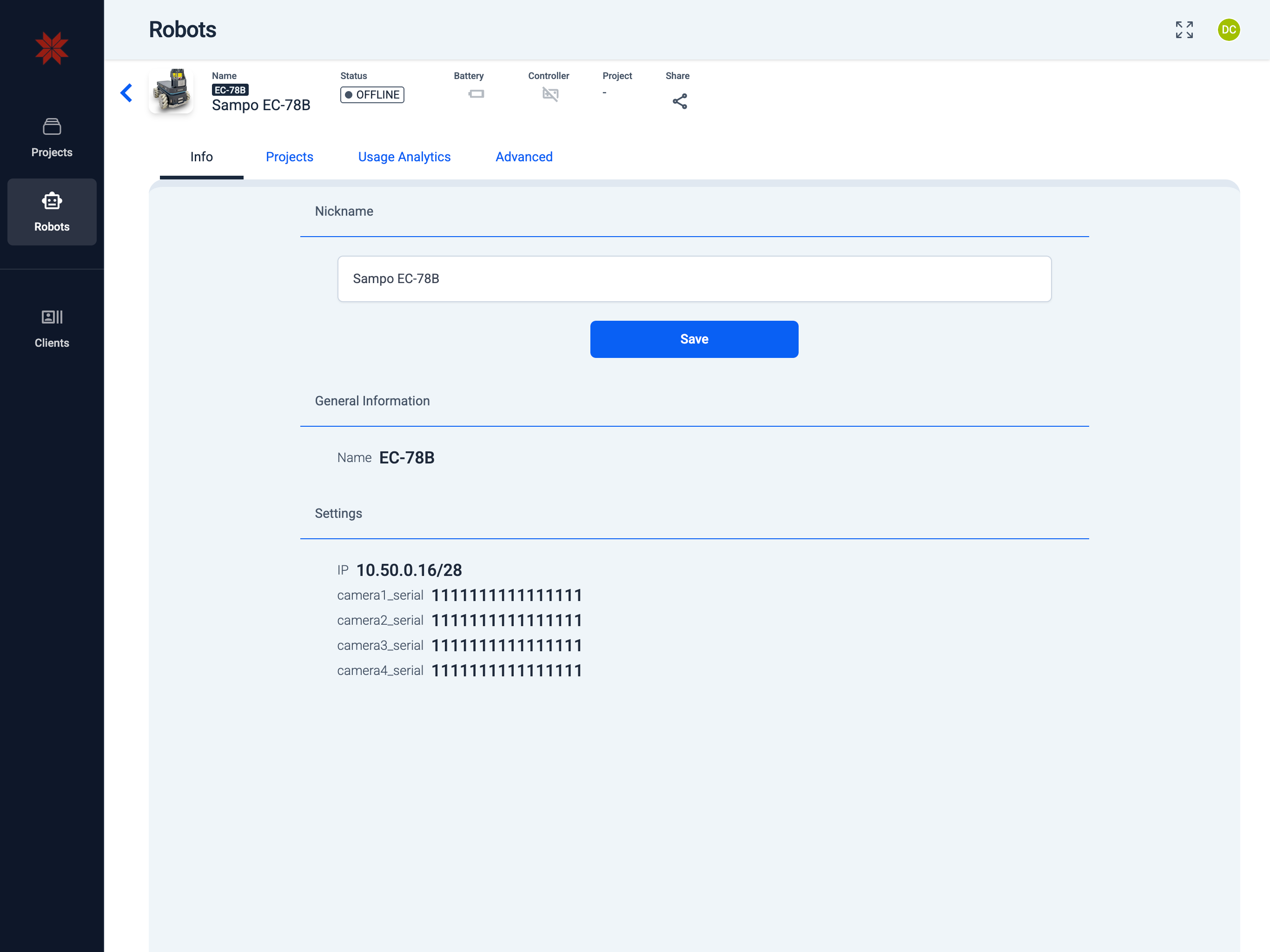This screenshot has height=952, width=1270.
Task: Click the OFFLINE status badge
Action: 372,95
